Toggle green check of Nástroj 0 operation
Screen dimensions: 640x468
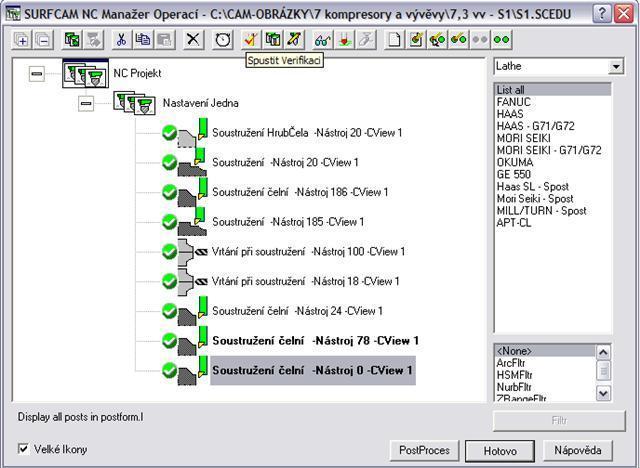[169, 370]
